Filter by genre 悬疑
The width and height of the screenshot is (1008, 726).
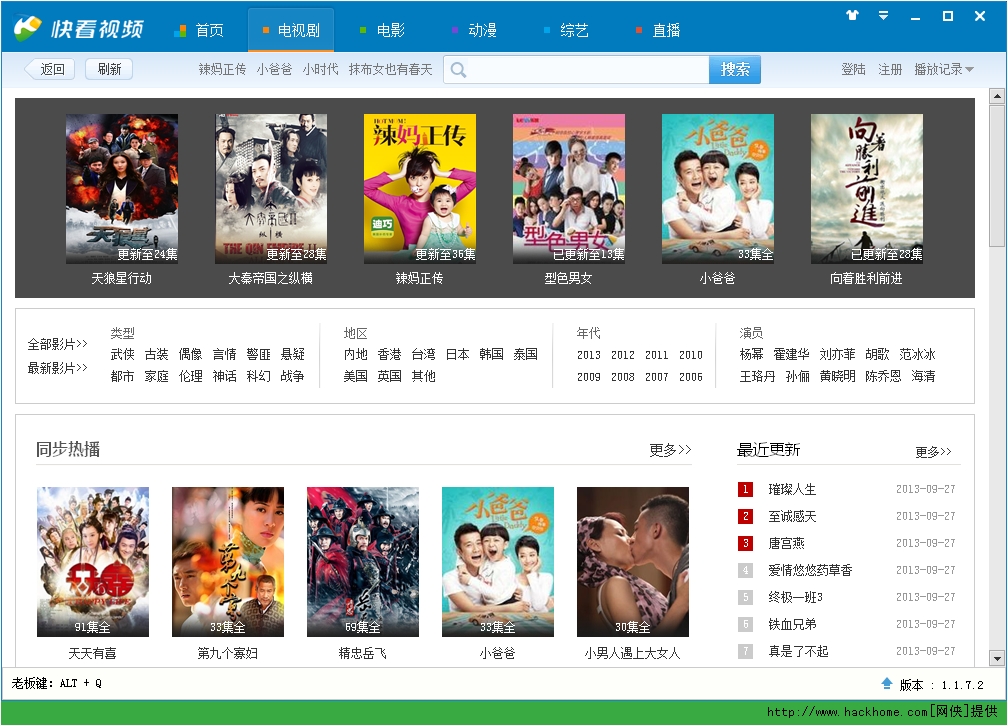[x=292, y=354]
